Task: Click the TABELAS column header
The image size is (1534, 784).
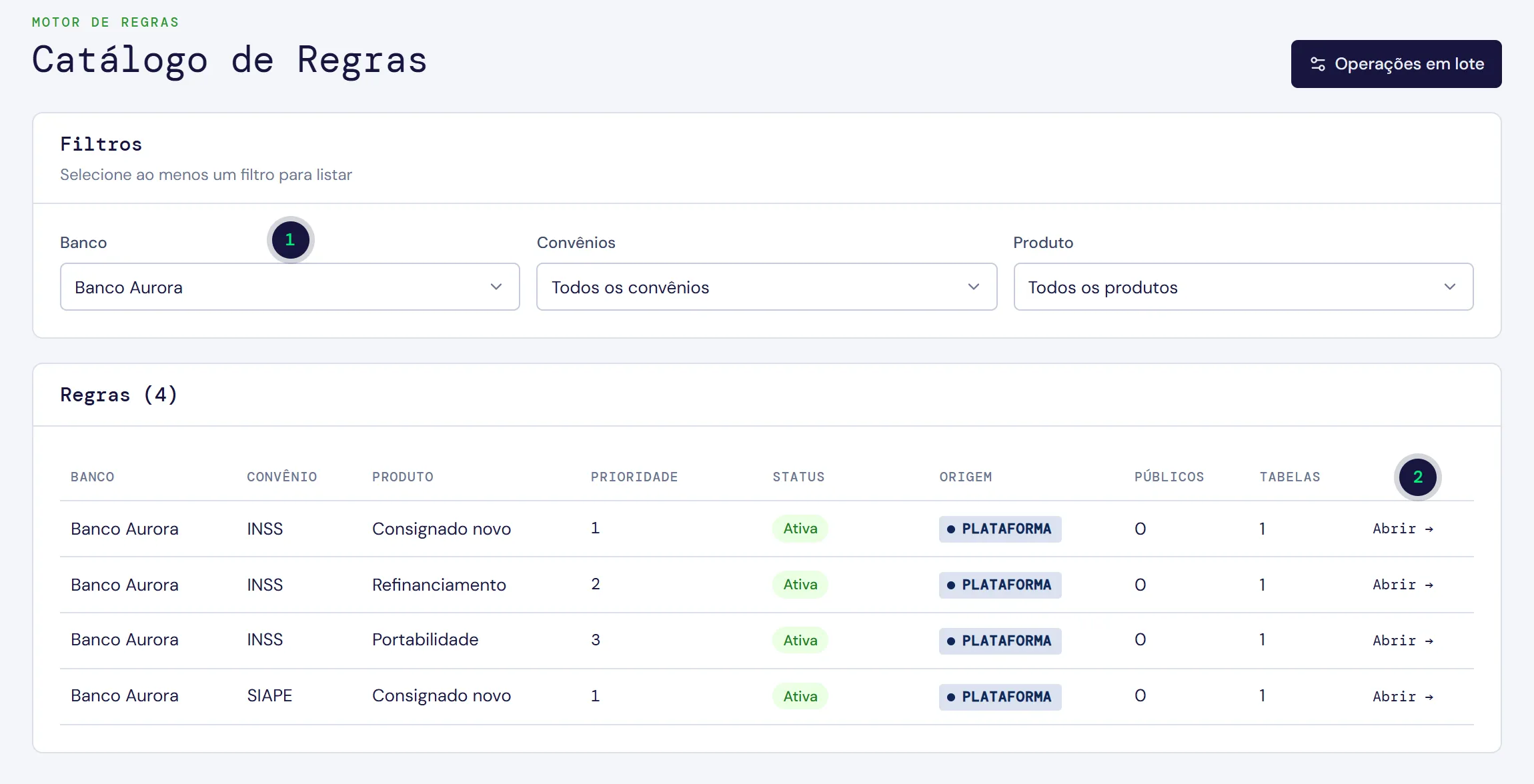Action: tap(1290, 477)
